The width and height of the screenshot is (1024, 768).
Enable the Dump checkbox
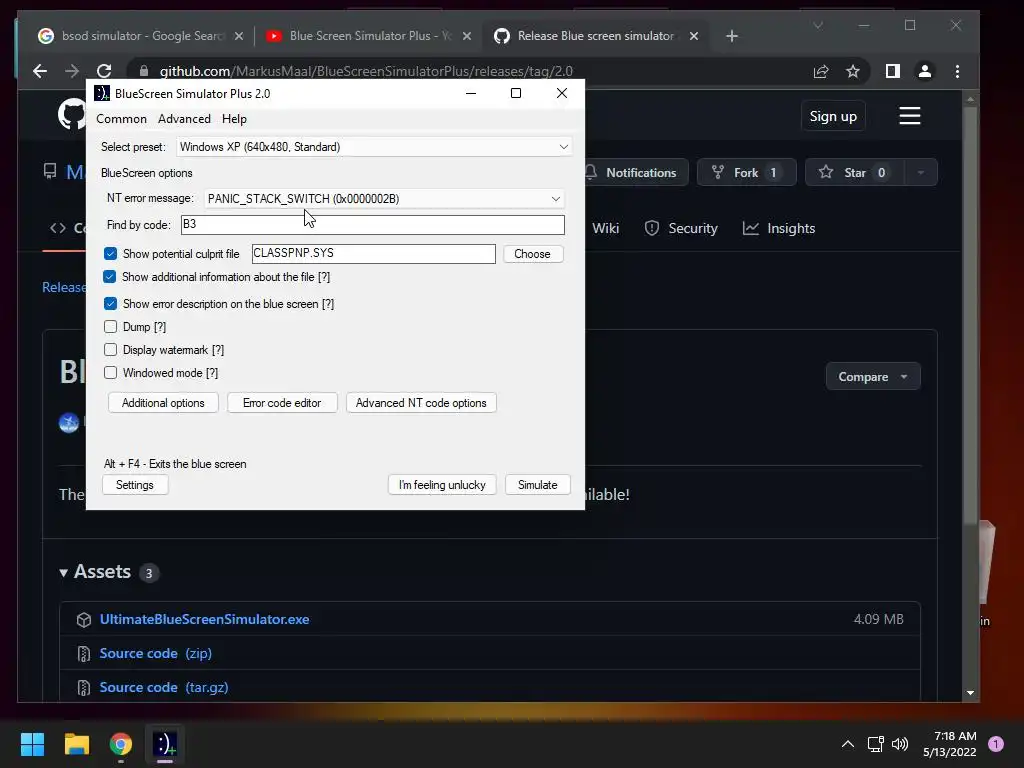[110, 327]
